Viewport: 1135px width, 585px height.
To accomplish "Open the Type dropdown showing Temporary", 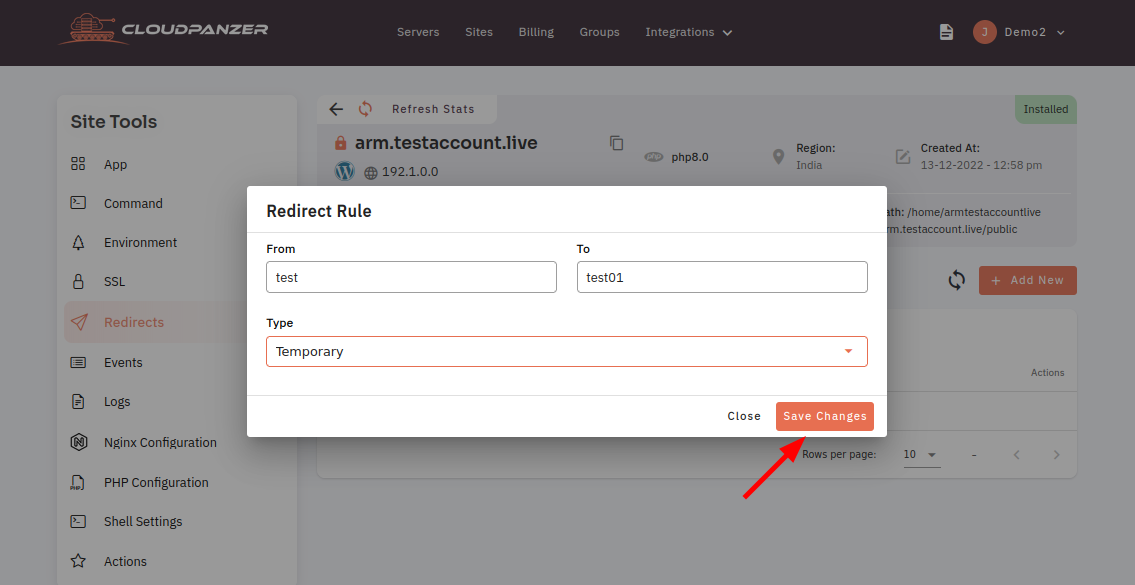I will [567, 352].
